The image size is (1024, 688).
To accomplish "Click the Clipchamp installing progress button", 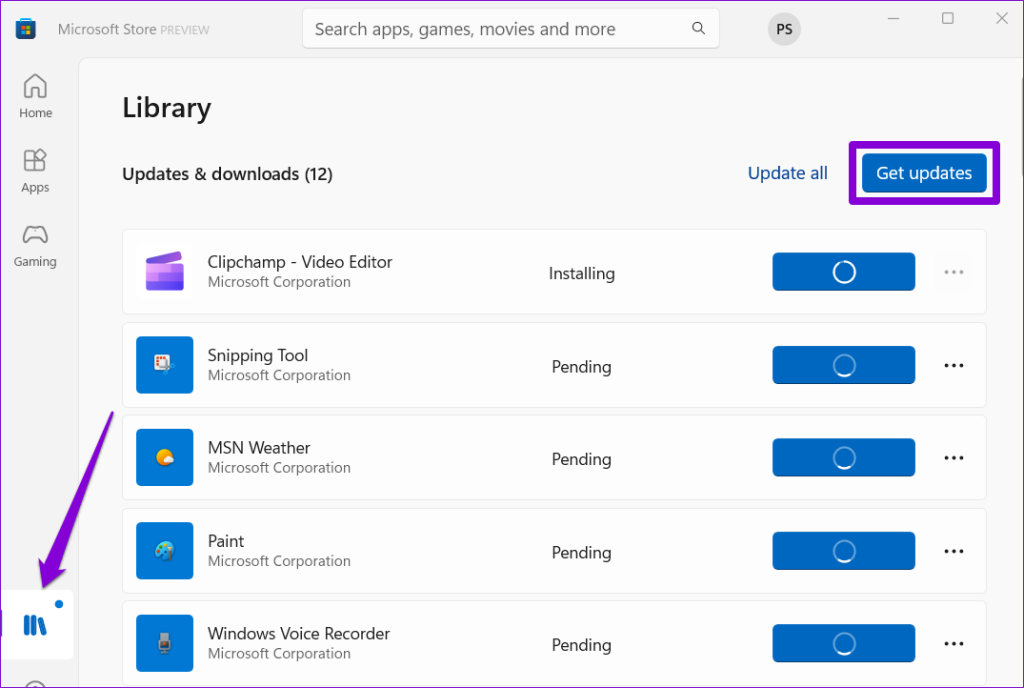I will point(843,272).
